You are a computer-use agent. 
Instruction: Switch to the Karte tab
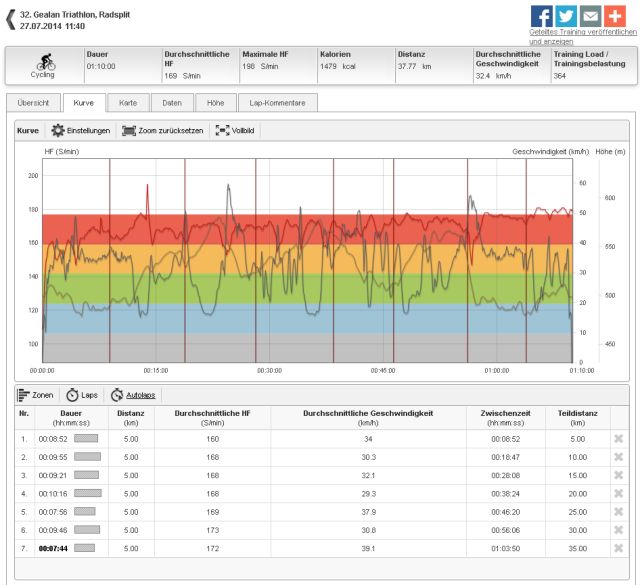click(128, 102)
